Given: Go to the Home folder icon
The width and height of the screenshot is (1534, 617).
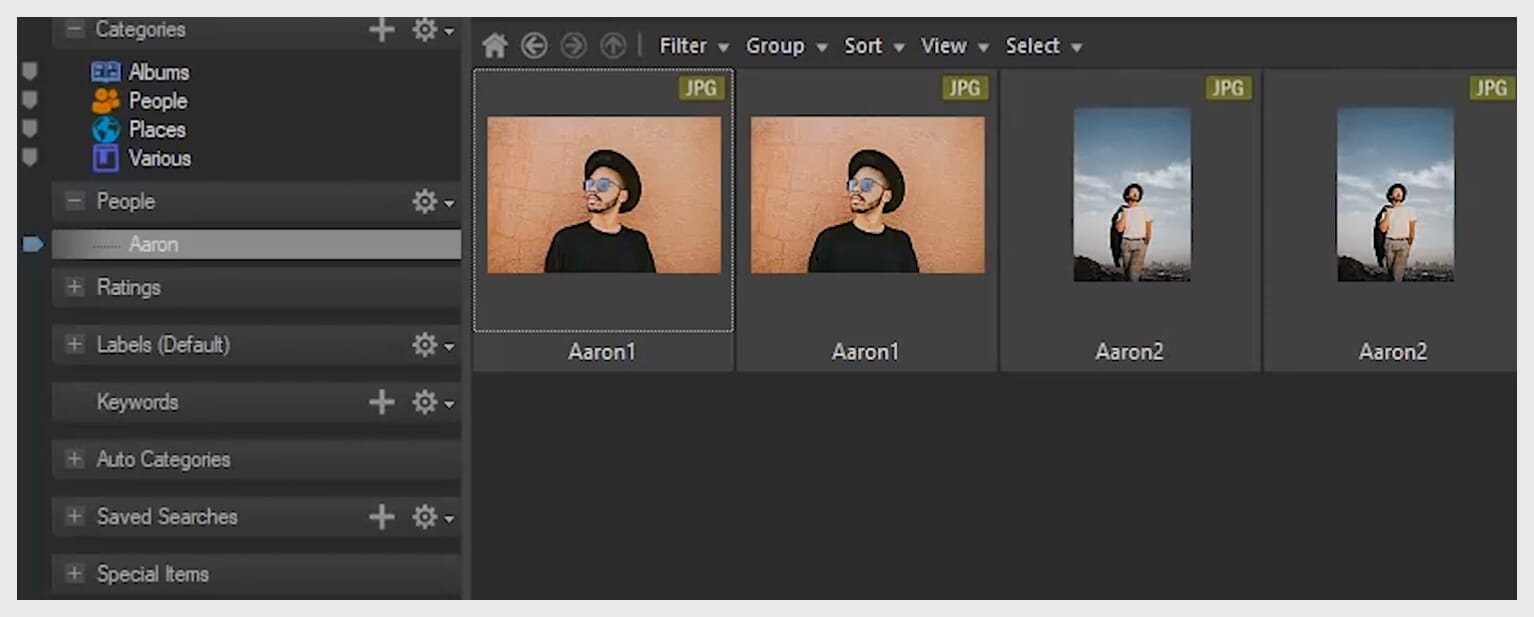Looking at the screenshot, I should coord(495,46).
